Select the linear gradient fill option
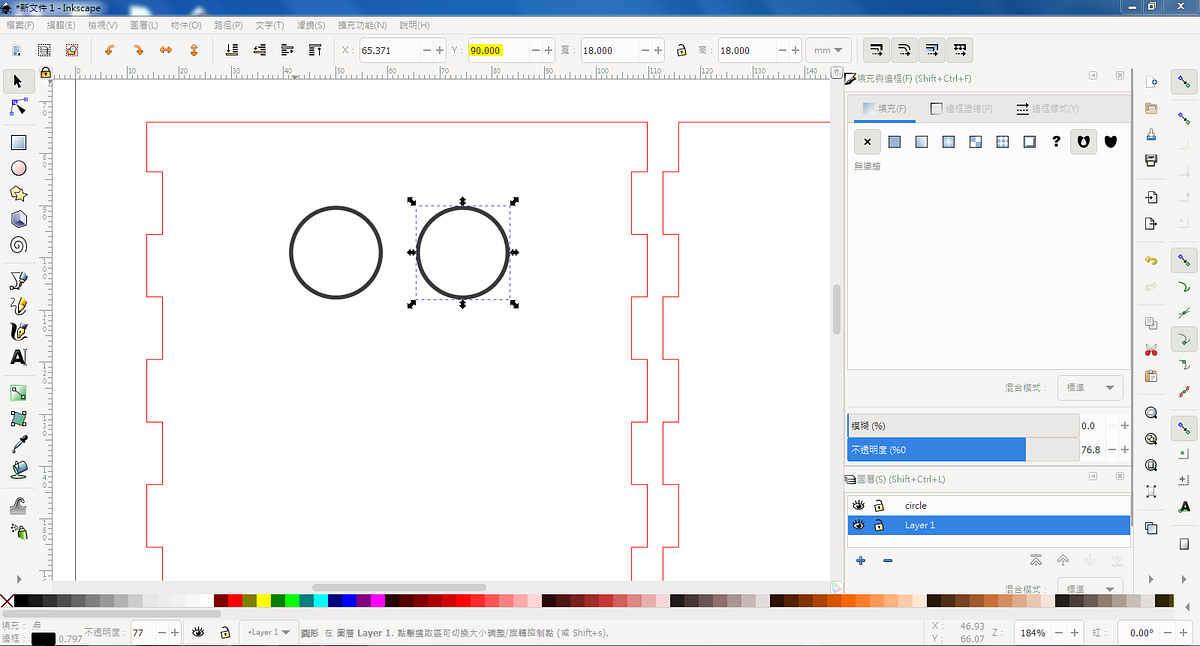 pos(921,142)
